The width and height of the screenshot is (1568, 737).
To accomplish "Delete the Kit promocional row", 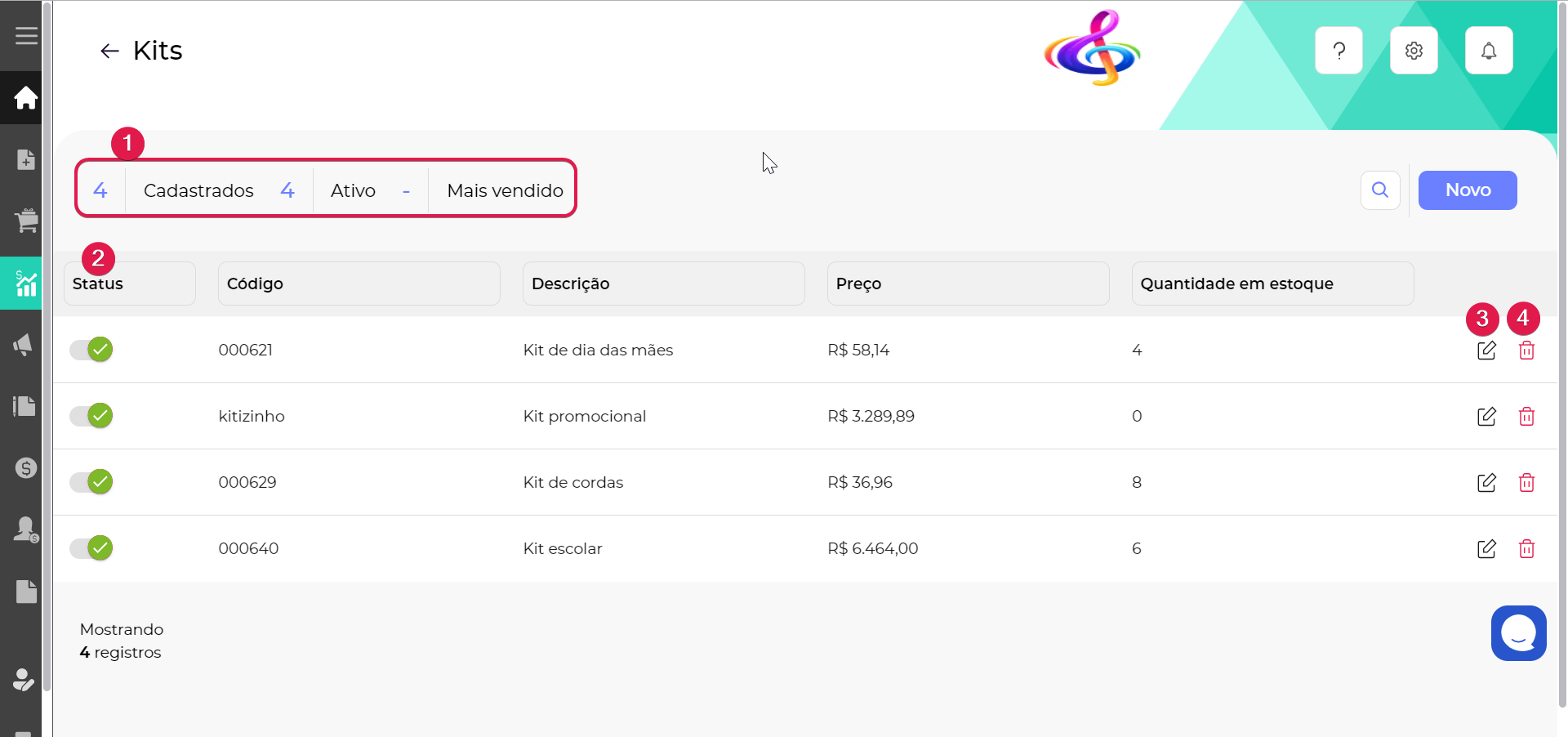I will 1526,417.
